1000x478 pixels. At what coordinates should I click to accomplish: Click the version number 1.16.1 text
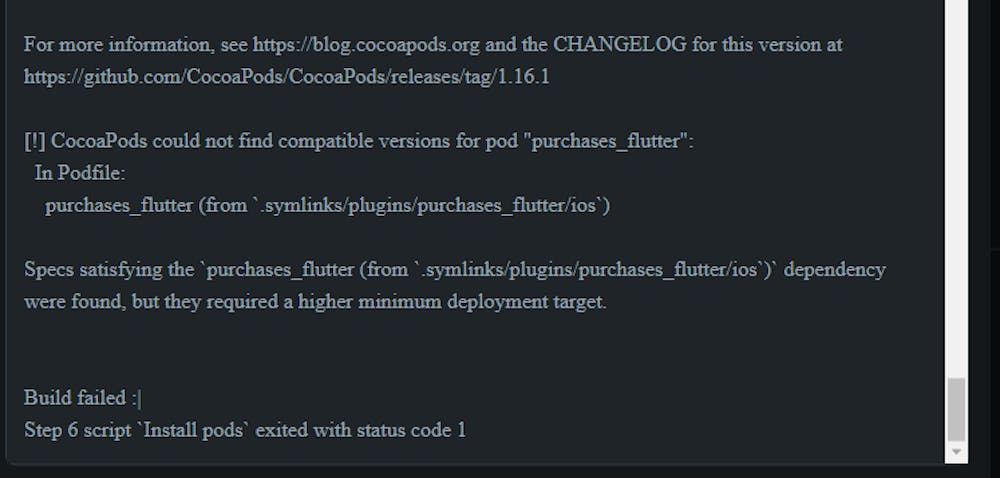tap(524, 77)
